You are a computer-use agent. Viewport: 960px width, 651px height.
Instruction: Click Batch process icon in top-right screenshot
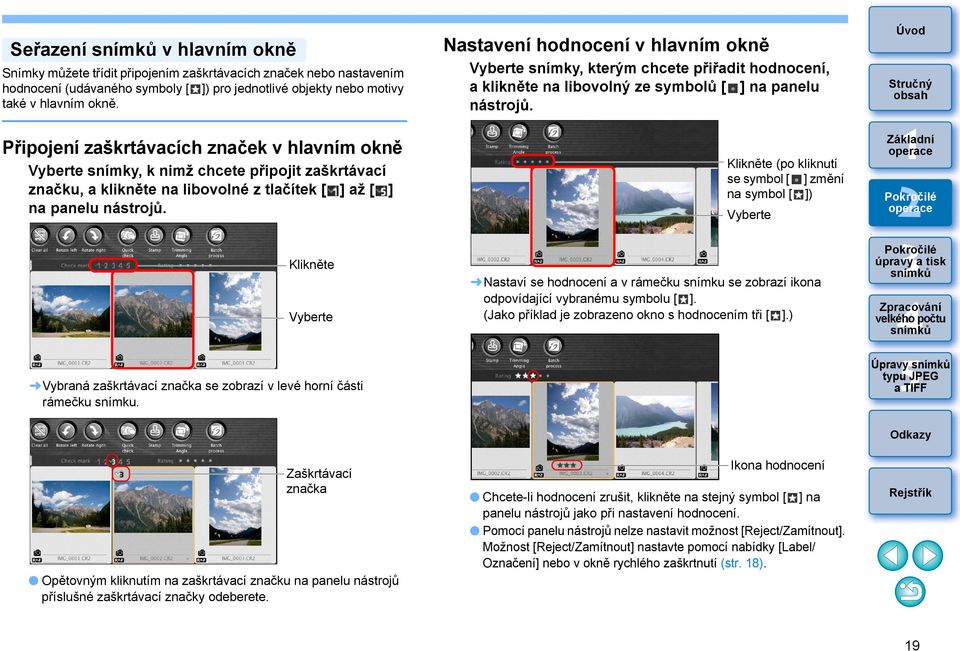point(553,132)
